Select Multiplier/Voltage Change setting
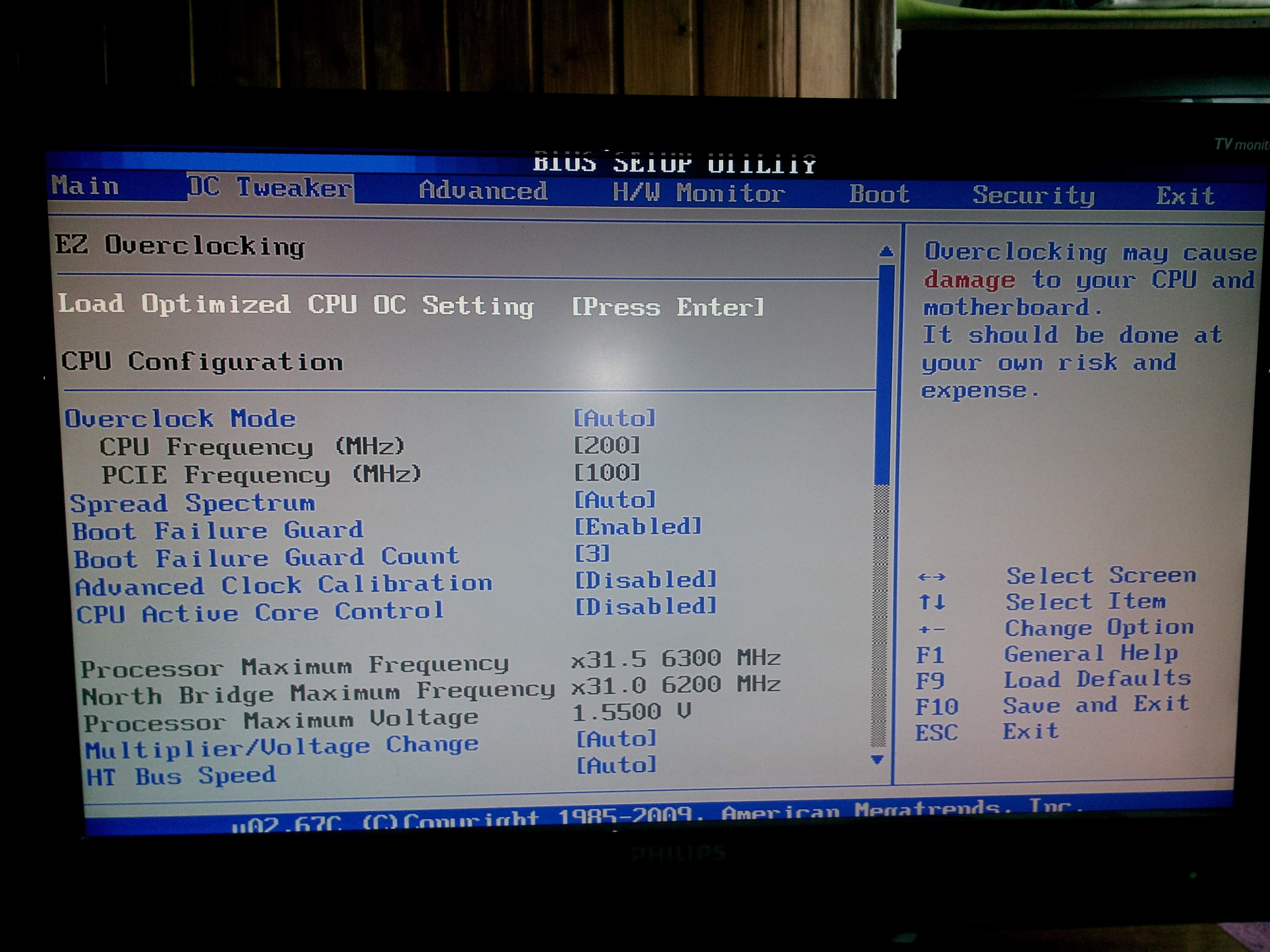This screenshot has height=952, width=1270. coord(282,747)
